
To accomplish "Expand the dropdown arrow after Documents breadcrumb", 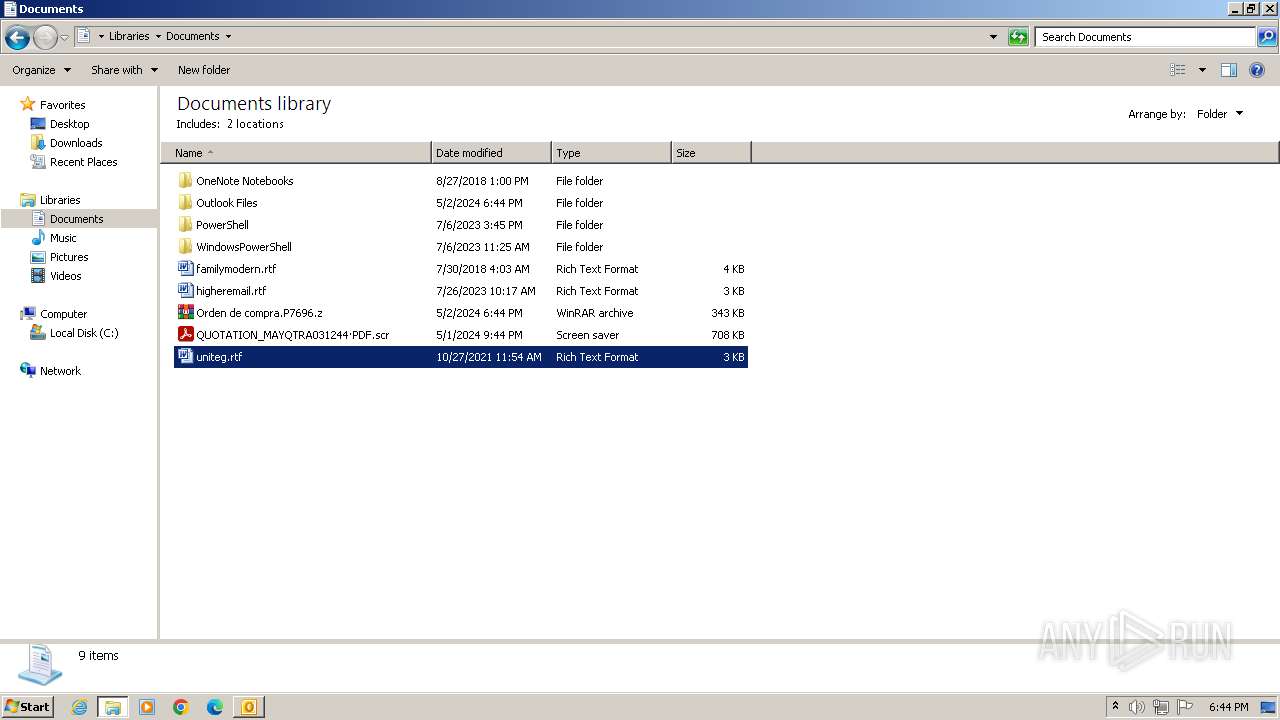I will point(228,36).
